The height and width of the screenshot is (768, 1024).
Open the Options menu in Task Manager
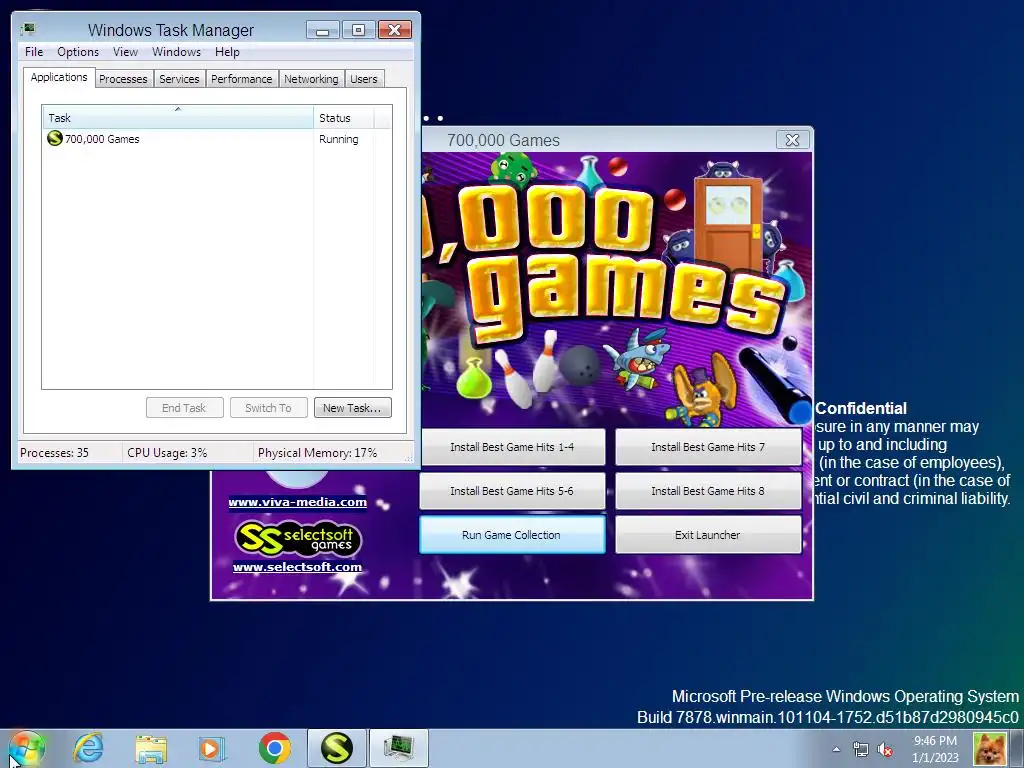point(78,52)
